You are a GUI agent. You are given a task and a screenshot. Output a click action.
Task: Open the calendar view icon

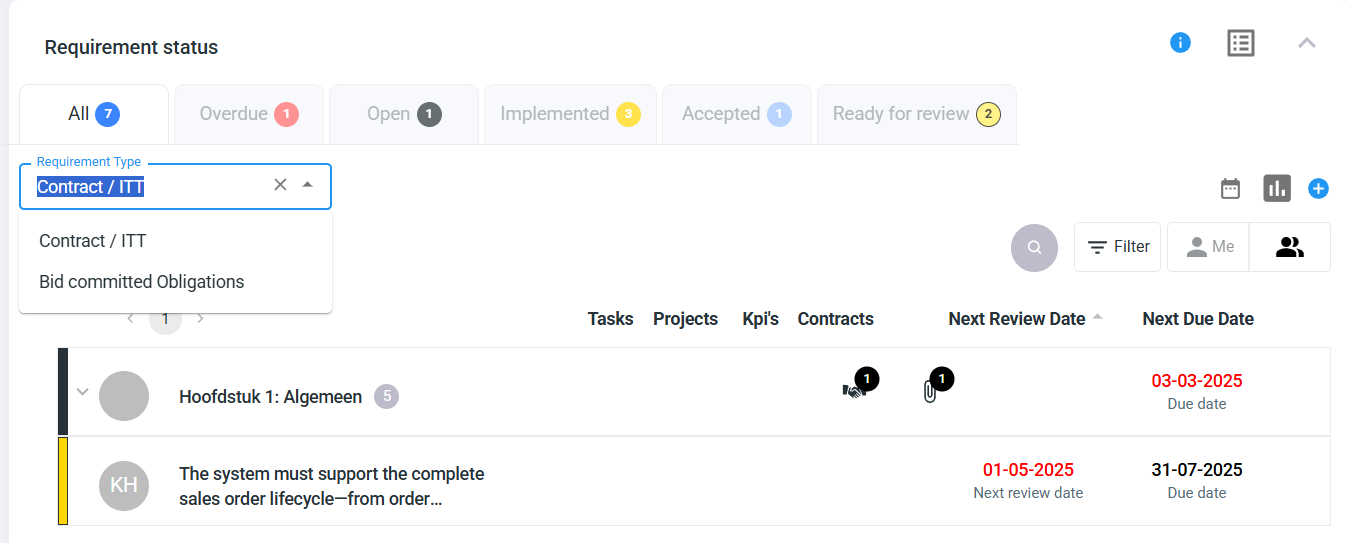1230,188
